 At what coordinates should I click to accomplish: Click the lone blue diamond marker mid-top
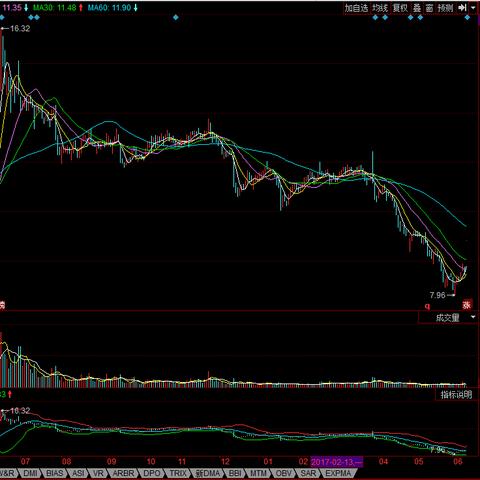point(176,17)
